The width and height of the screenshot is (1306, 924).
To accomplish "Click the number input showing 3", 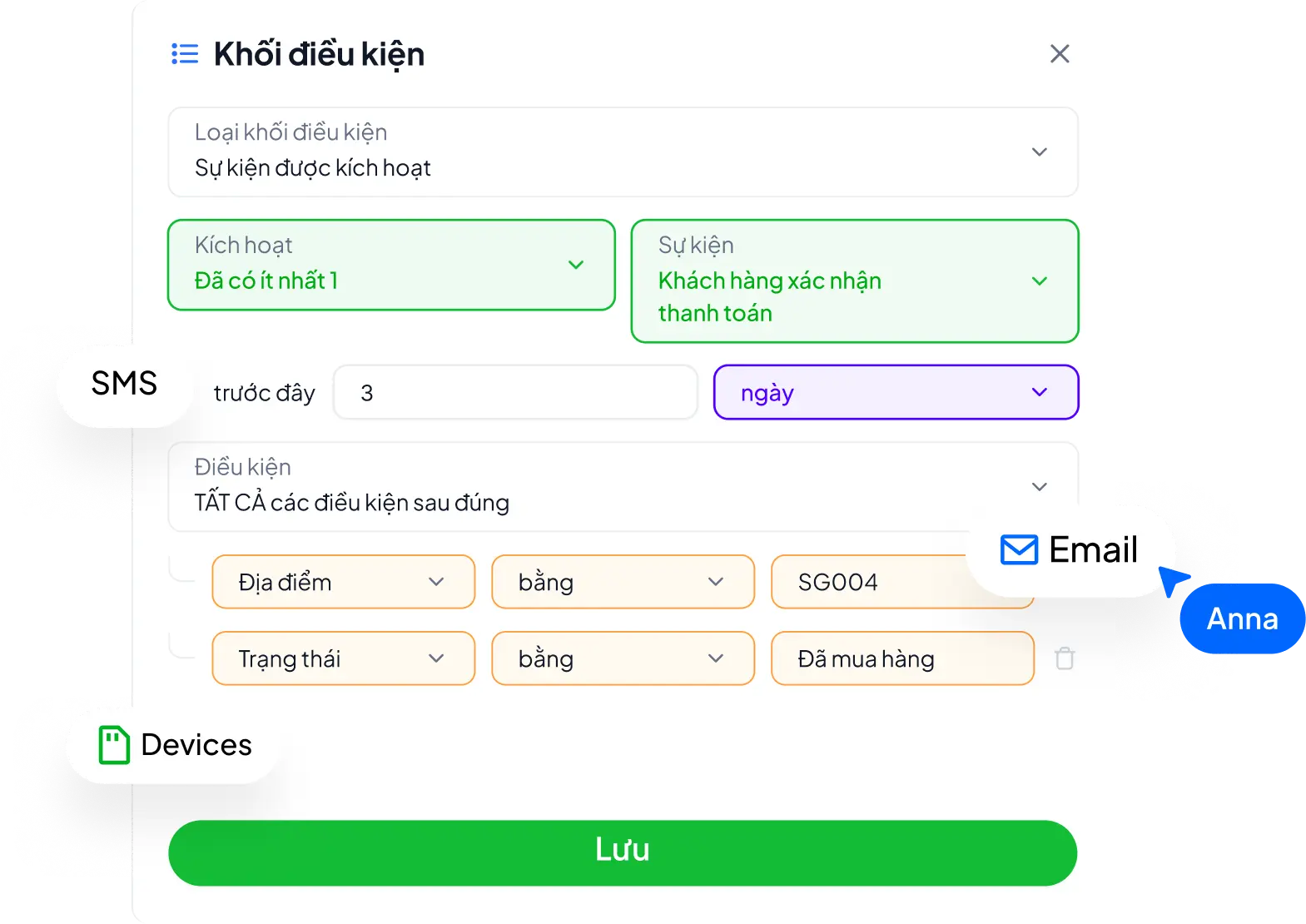I will [514, 392].
